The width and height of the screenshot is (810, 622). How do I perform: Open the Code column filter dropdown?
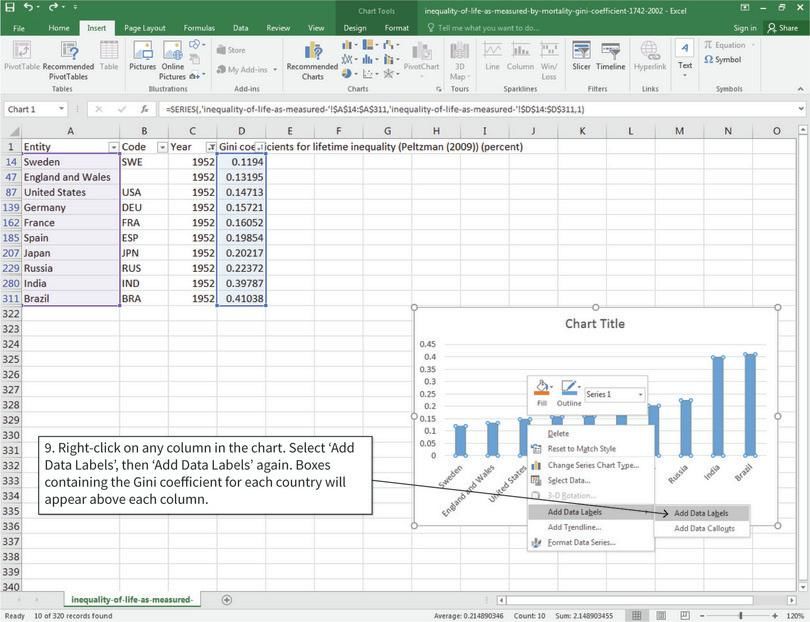click(x=162, y=147)
